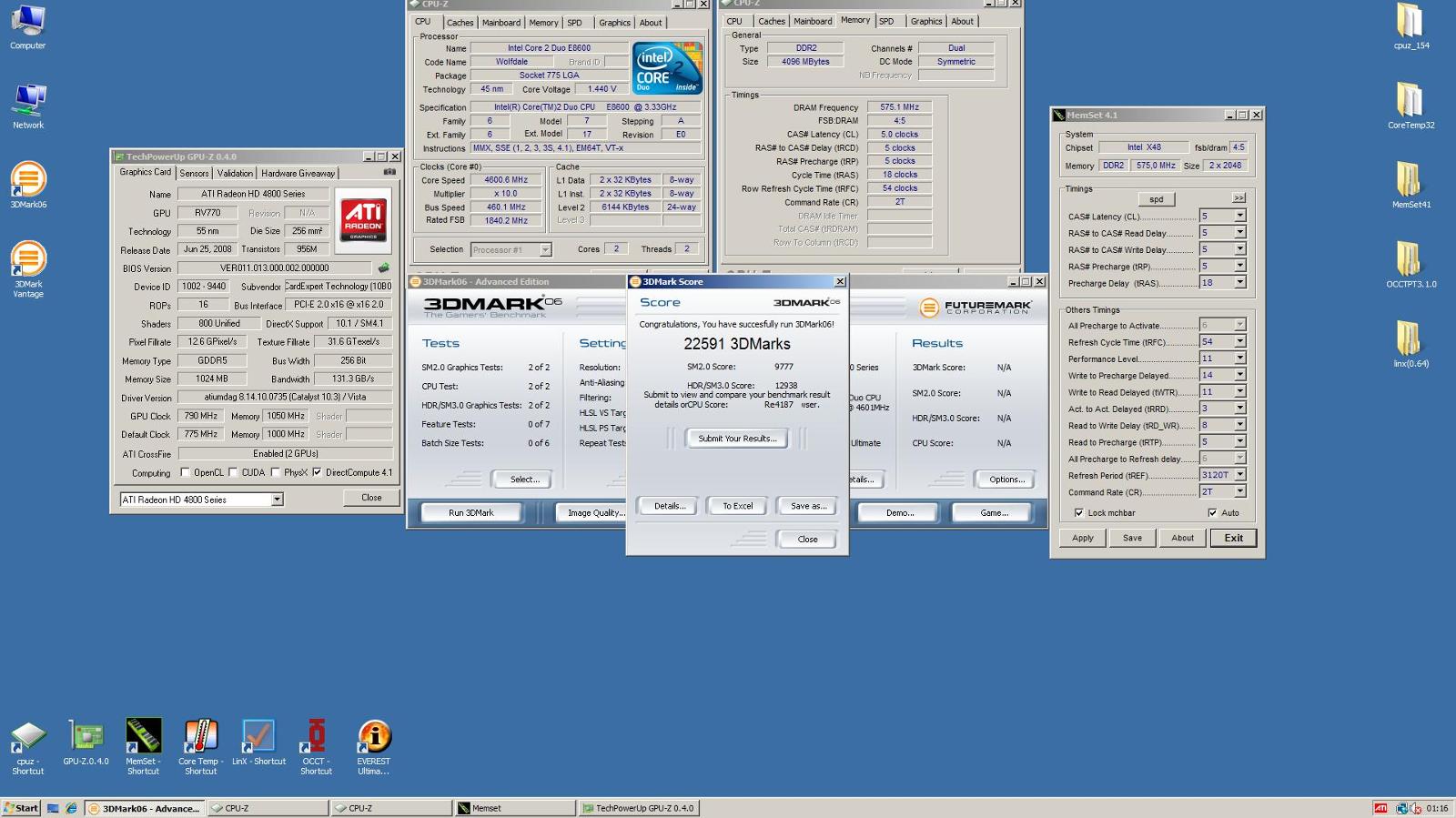Open the Refresh Period (tREF) dropdown

tap(1239, 475)
